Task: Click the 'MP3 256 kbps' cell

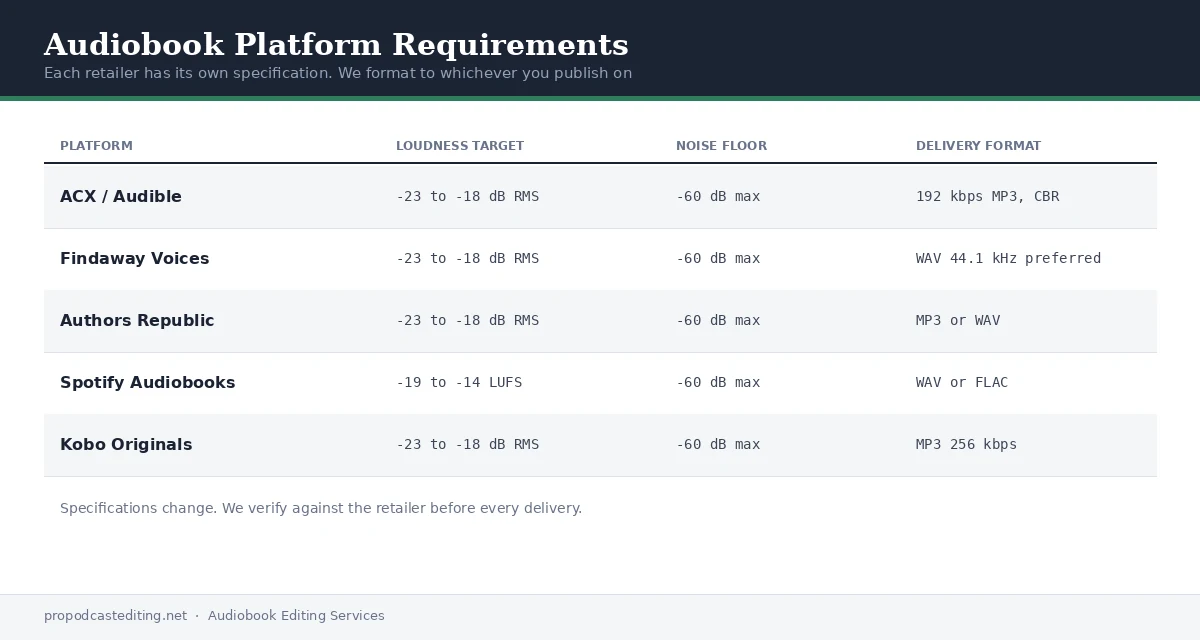Action: point(966,445)
